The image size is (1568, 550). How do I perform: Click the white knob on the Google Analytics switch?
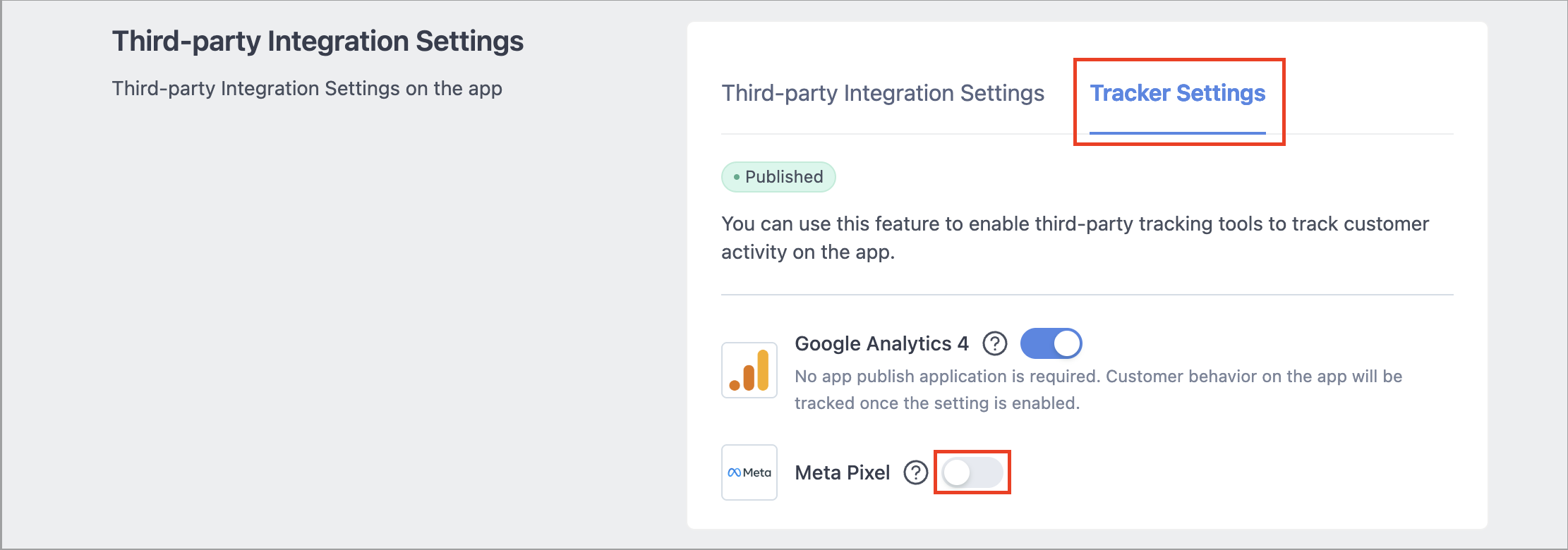1066,343
